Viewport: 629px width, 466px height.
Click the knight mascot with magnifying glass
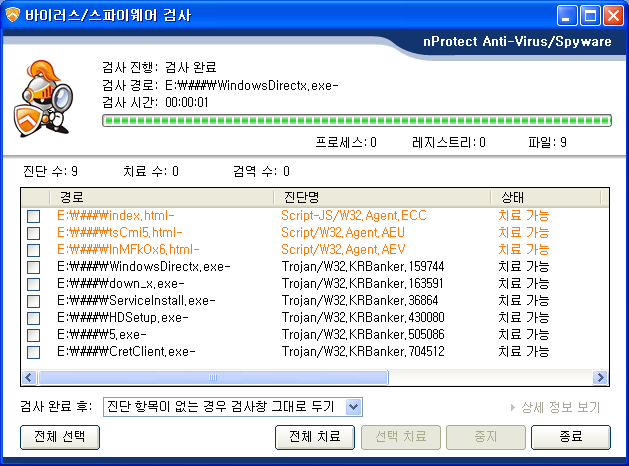point(44,98)
